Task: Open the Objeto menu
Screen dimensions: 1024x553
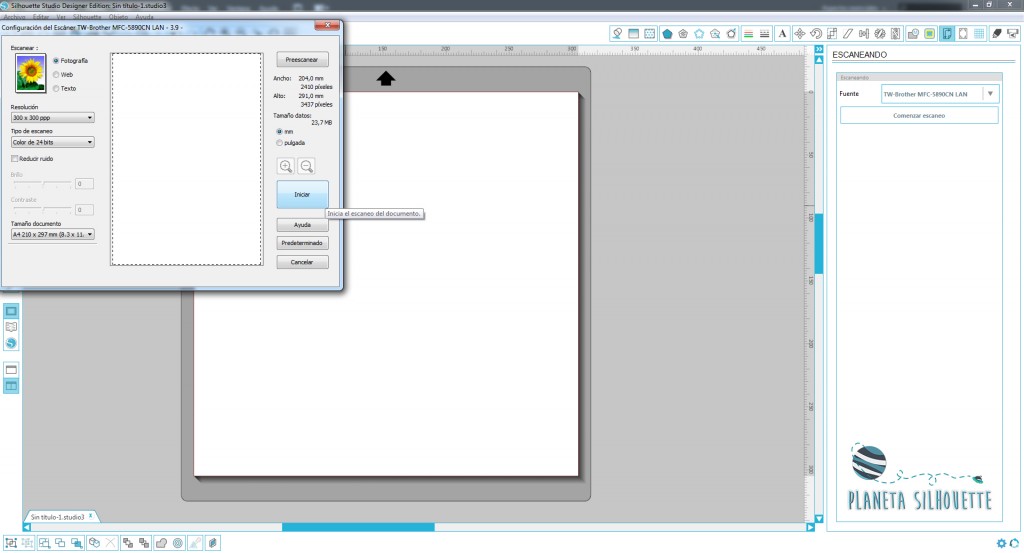Action: (x=118, y=16)
